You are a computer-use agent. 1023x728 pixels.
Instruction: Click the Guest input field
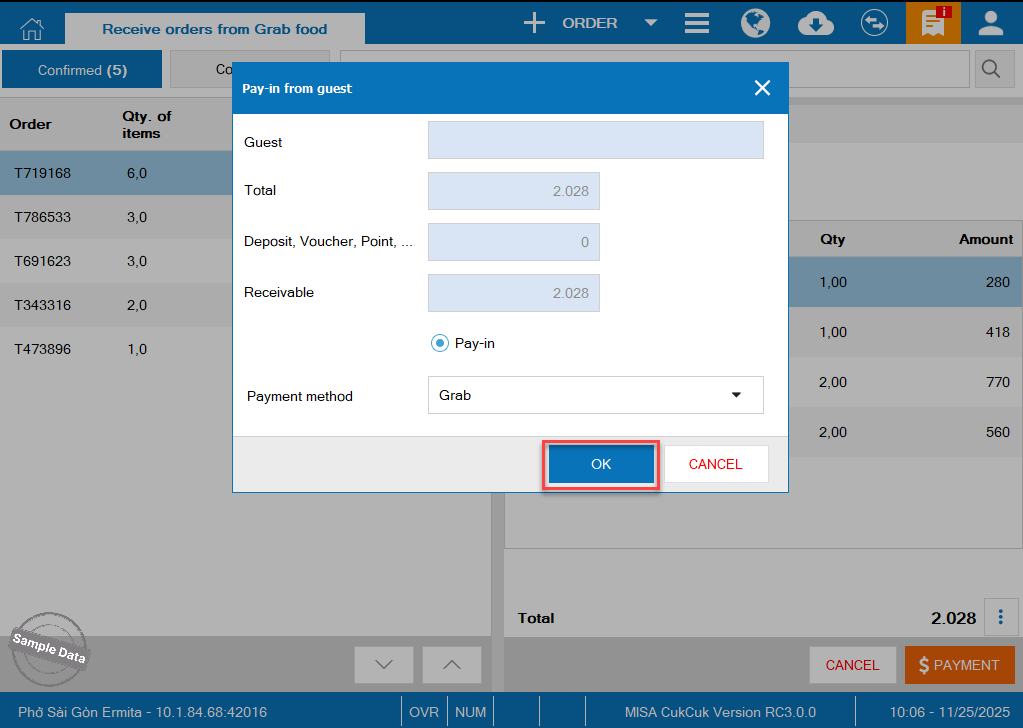pyautogui.click(x=595, y=141)
